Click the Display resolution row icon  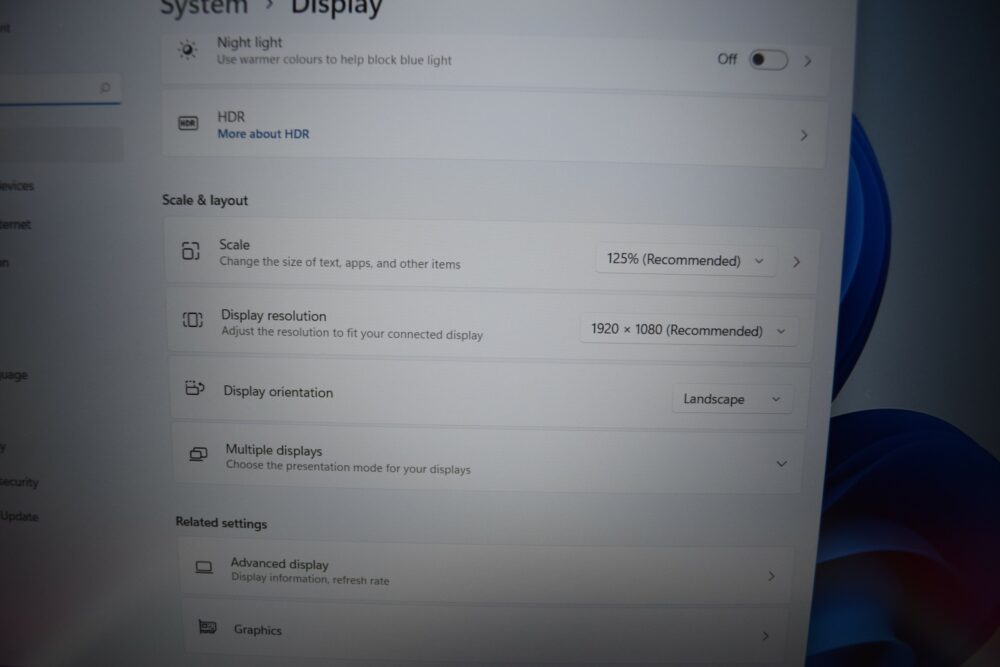[x=193, y=319]
